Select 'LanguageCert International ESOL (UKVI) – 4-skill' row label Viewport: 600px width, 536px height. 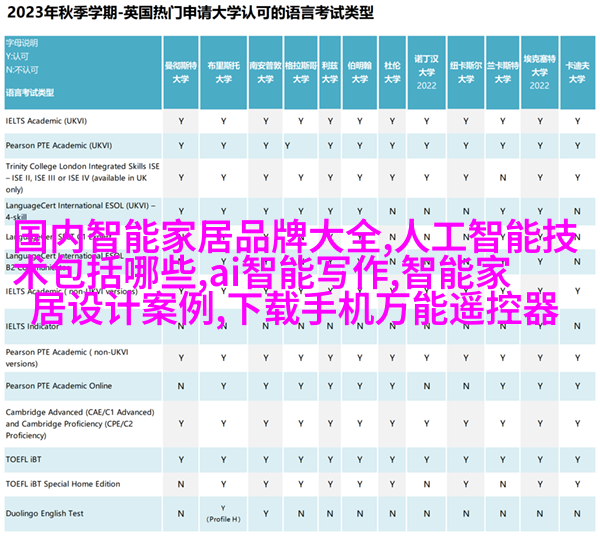tap(80, 211)
